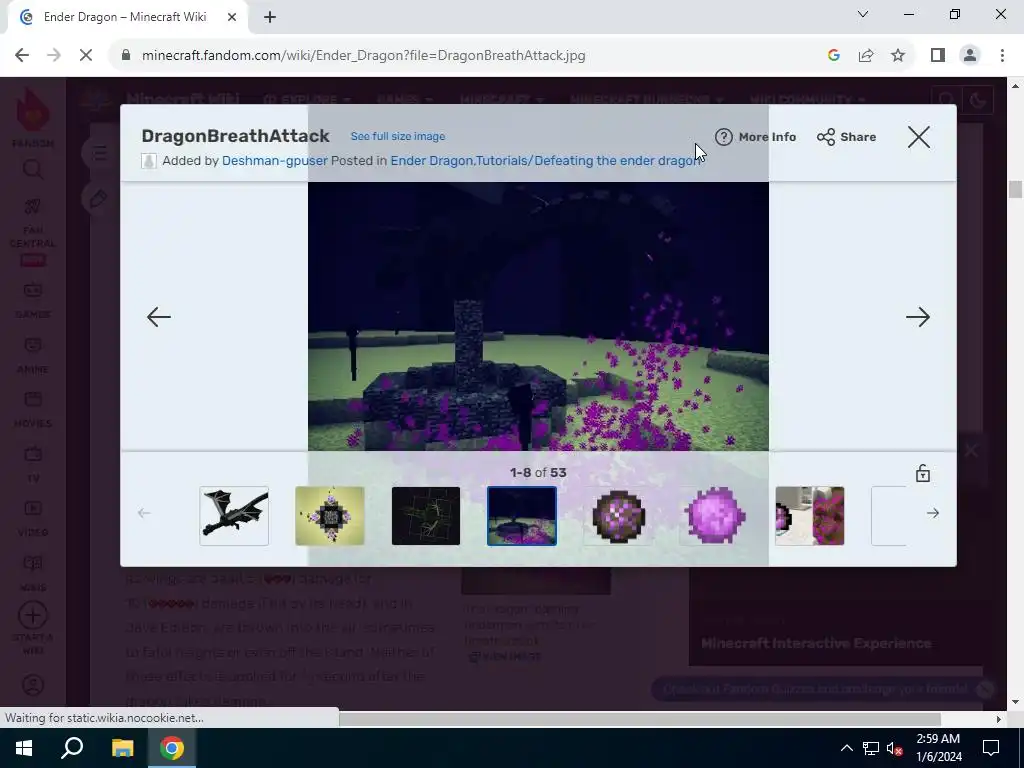Open Windows taskbar search
Viewport: 1024px width, 768px height.
pos(72,748)
